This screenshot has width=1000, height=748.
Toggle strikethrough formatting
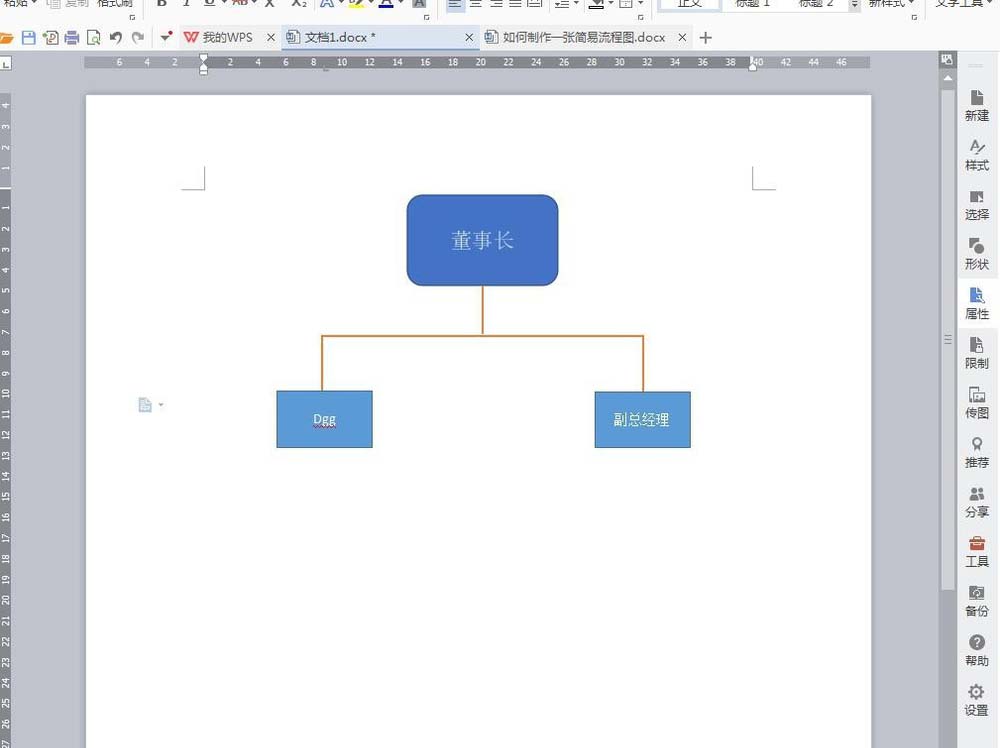point(238,4)
